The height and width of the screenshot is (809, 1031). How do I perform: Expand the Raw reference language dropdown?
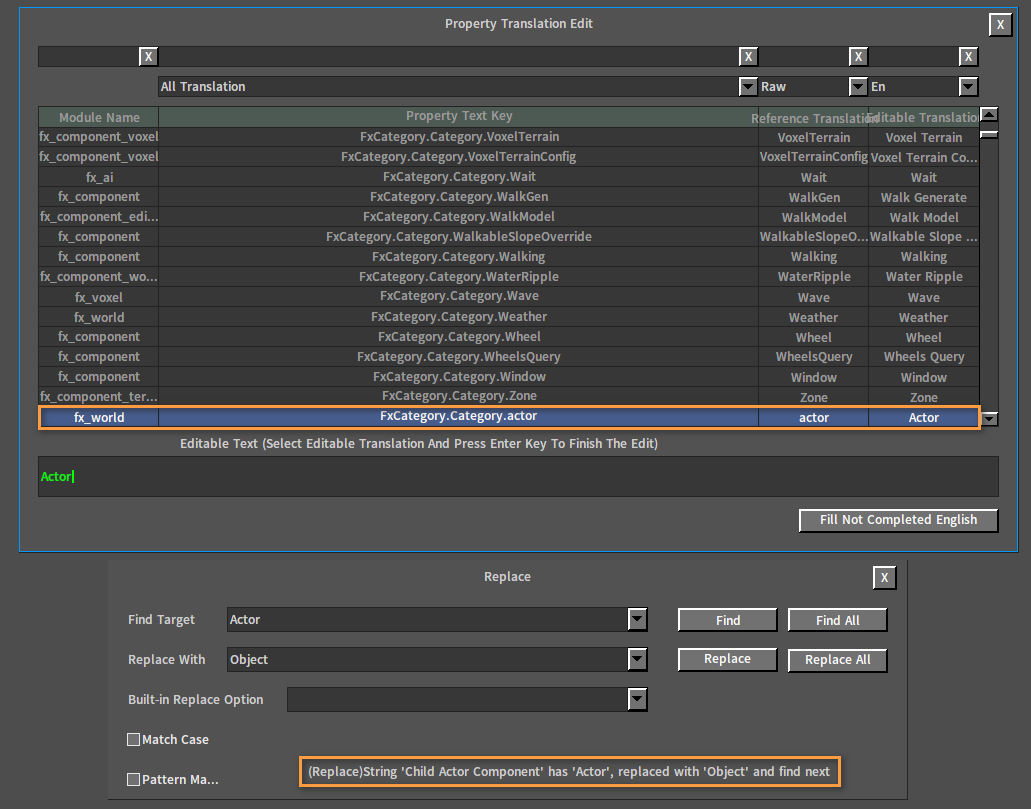(x=858, y=87)
